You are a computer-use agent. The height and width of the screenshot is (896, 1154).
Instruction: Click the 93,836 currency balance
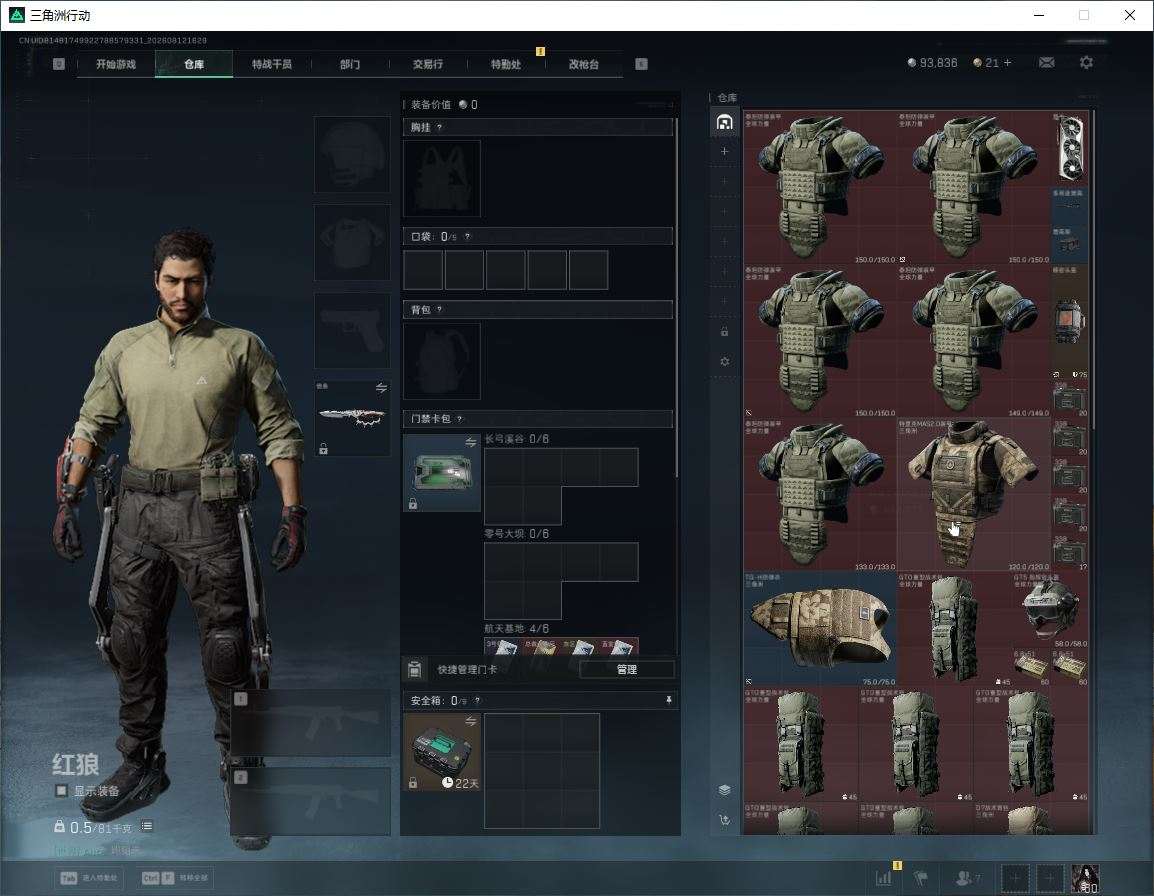click(x=932, y=63)
